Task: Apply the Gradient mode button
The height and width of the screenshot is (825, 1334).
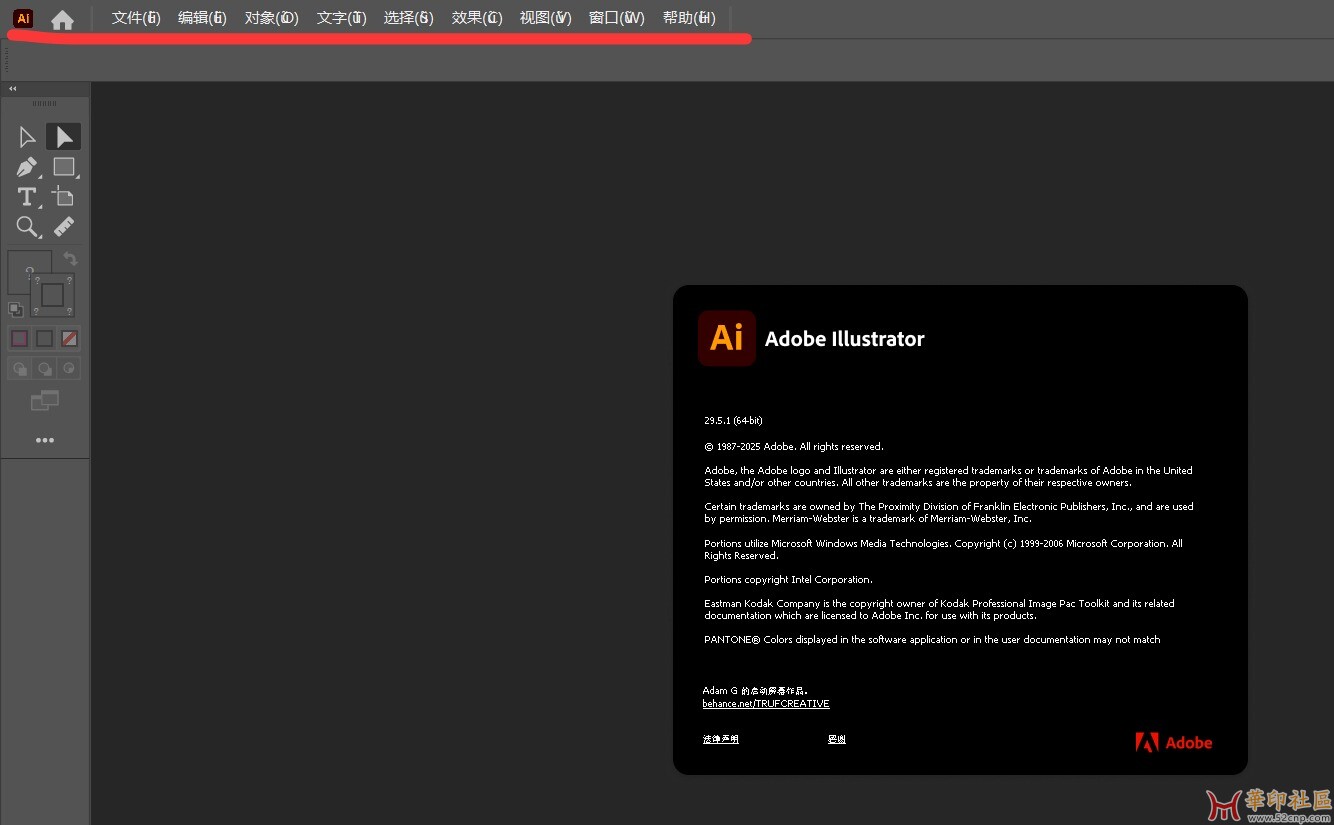Action: (x=44, y=339)
